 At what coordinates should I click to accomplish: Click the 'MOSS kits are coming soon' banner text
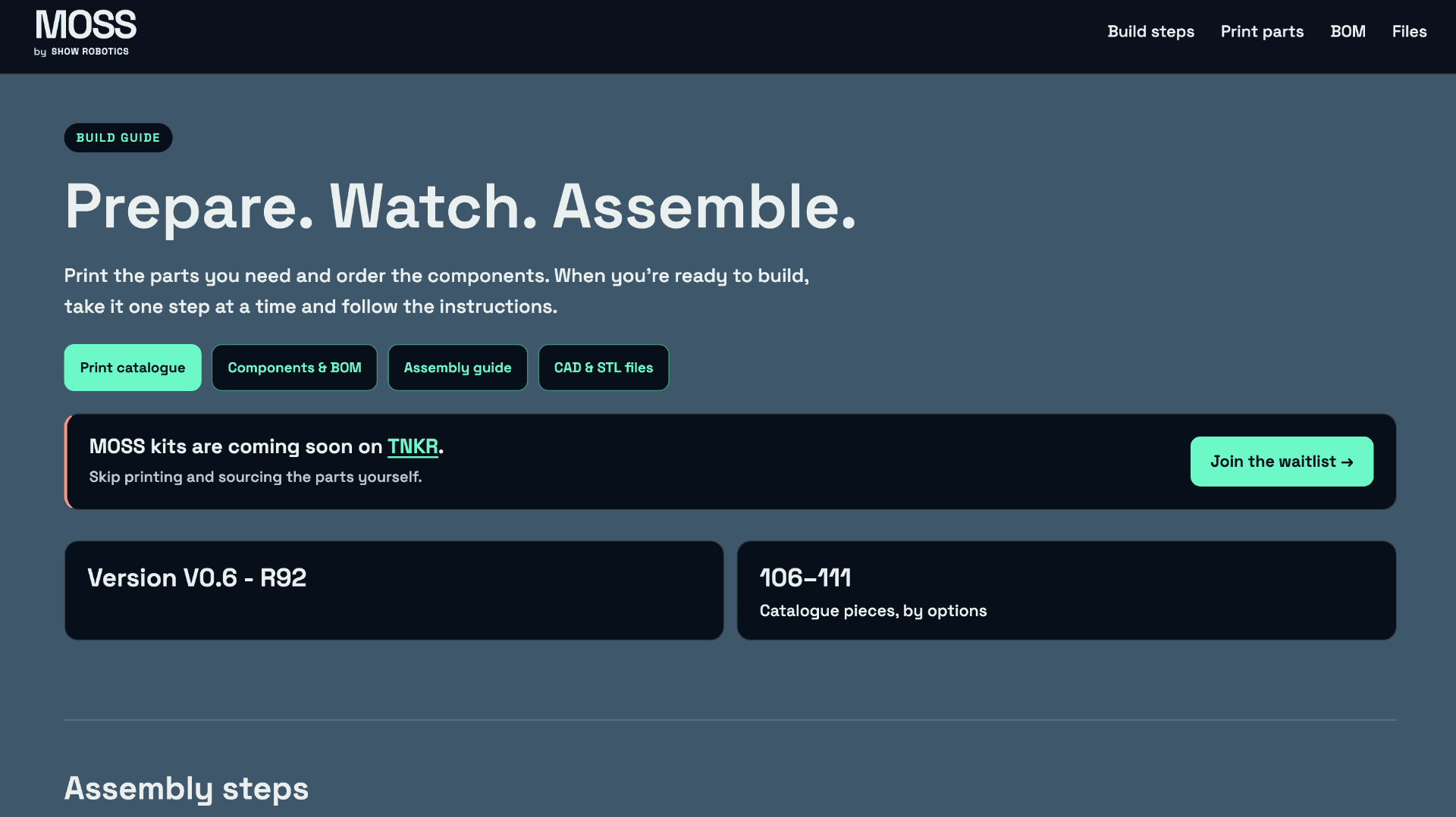click(266, 446)
